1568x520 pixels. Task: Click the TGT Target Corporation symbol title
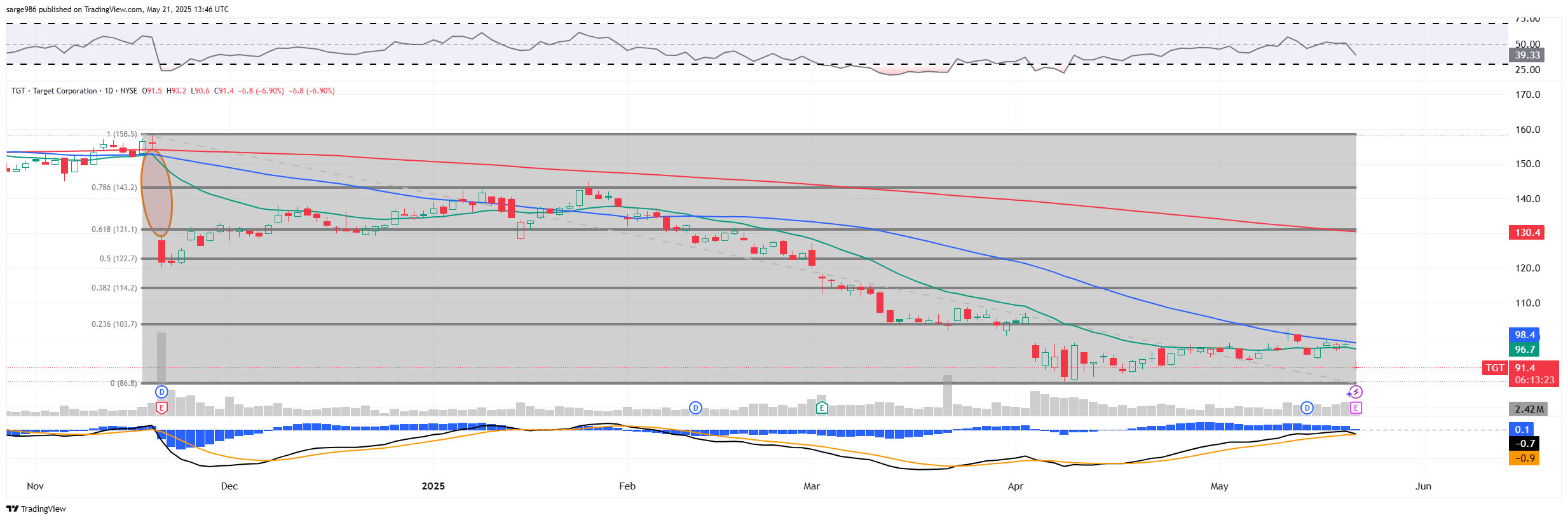tap(54, 91)
